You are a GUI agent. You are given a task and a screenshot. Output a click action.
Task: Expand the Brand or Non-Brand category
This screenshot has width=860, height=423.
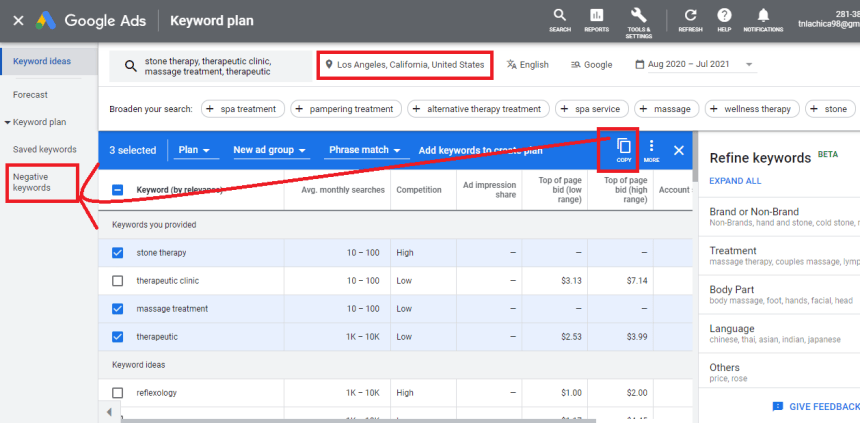coord(779,217)
